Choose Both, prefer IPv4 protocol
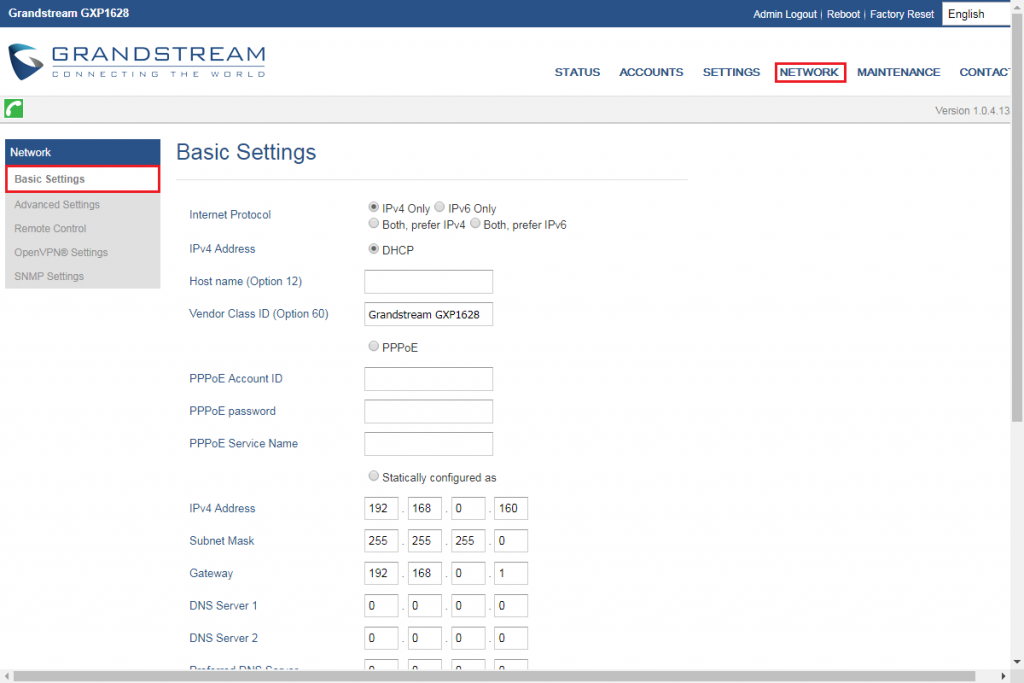 (x=374, y=223)
